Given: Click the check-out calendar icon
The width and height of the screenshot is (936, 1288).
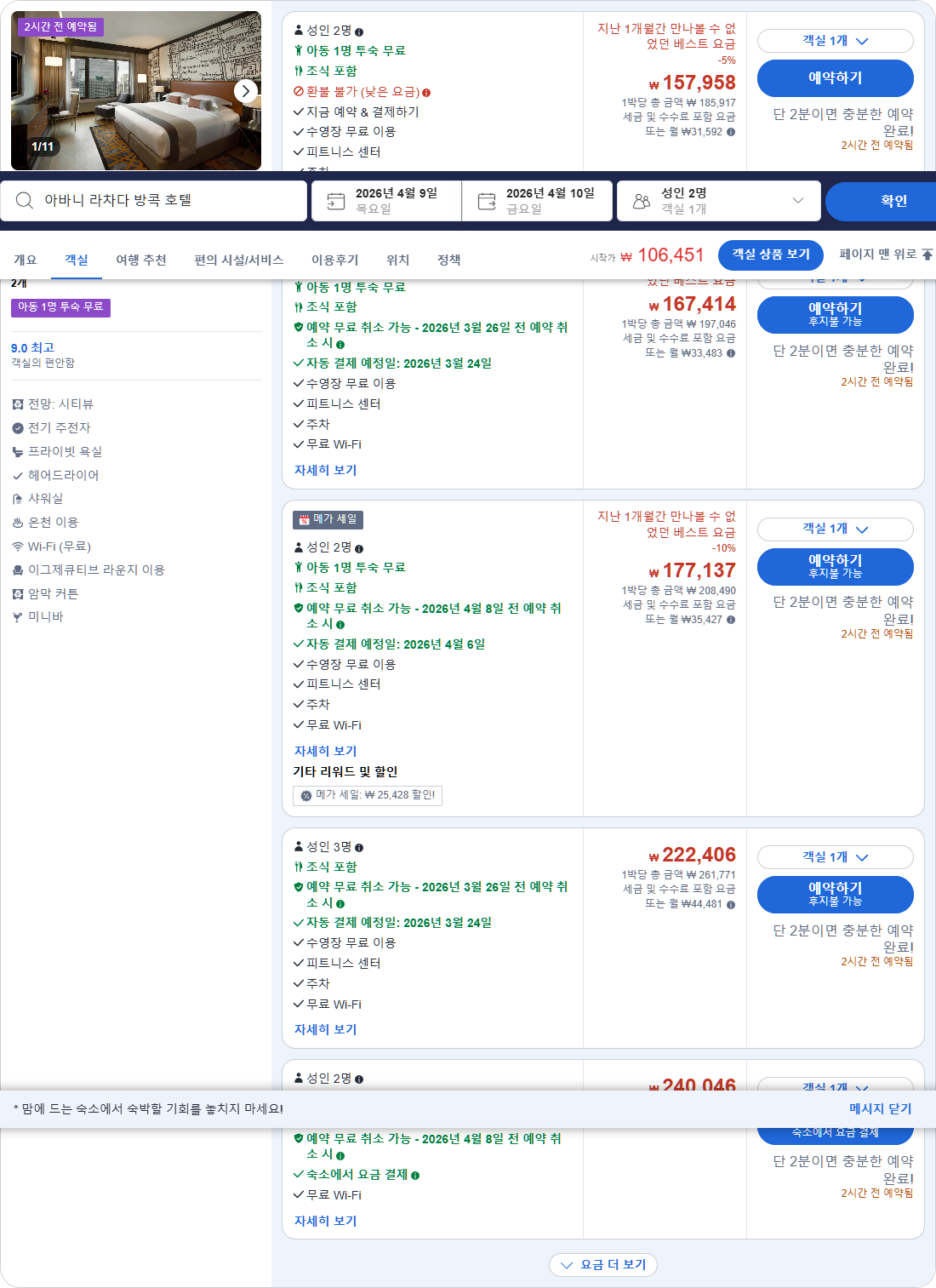Looking at the screenshot, I should 487,201.
